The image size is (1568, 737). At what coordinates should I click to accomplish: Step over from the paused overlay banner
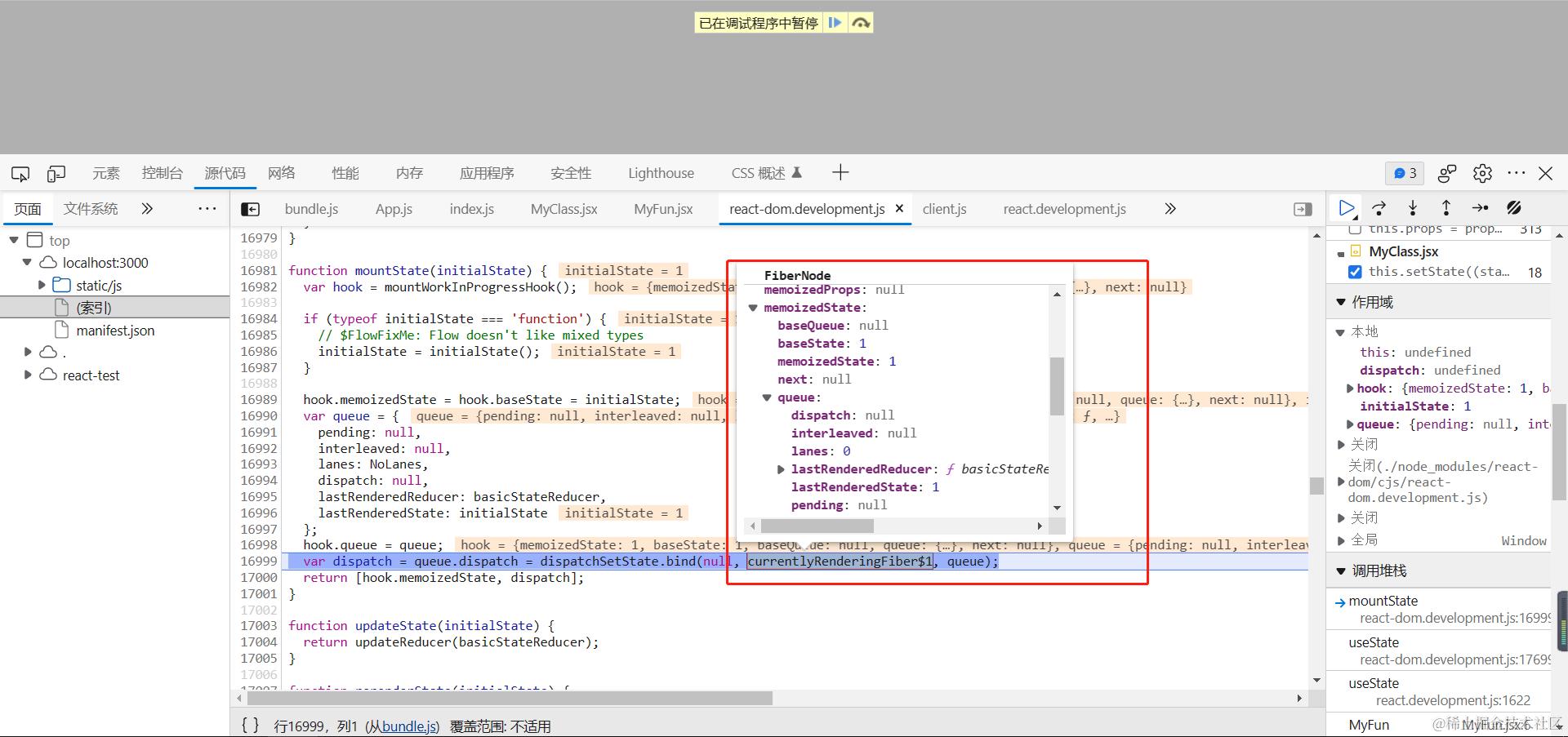coord(861,23)
